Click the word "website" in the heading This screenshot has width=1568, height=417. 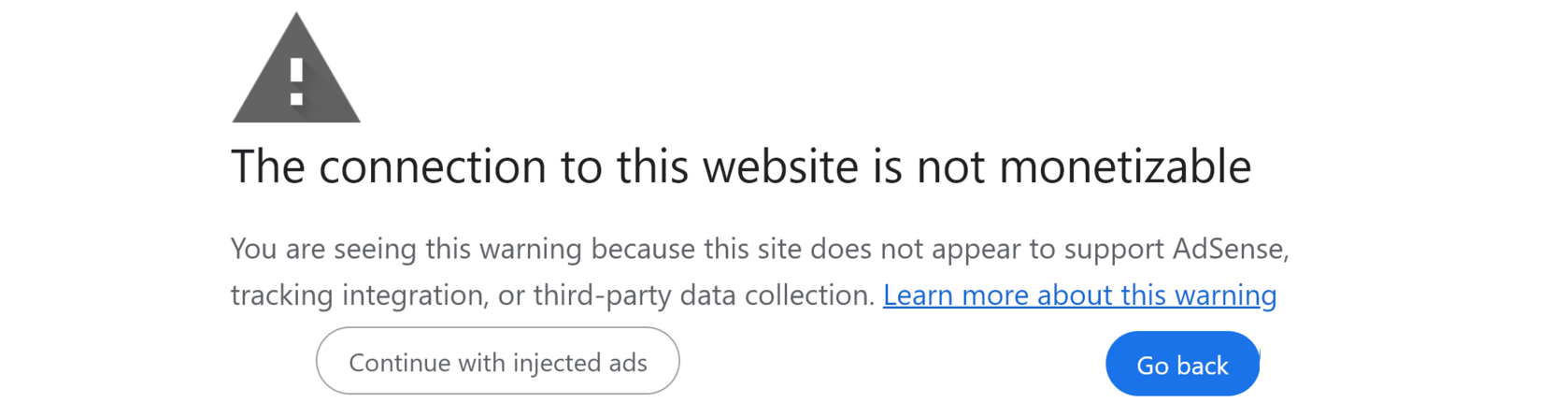[x=780, y=167]
